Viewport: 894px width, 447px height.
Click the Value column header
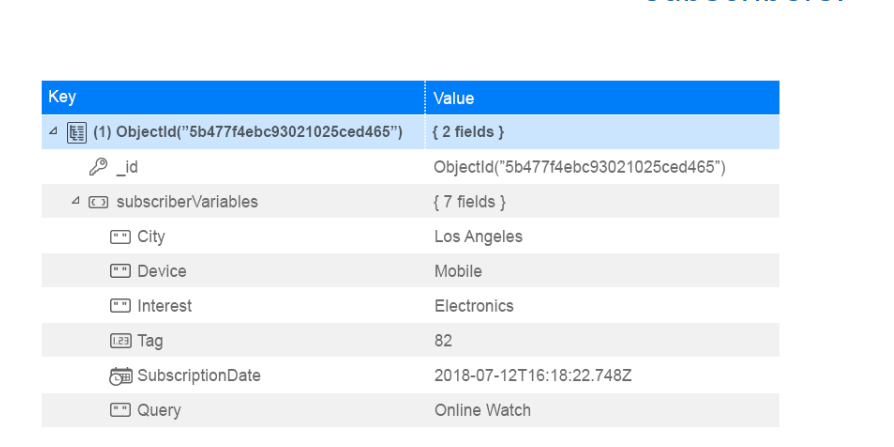coord(454,98)
